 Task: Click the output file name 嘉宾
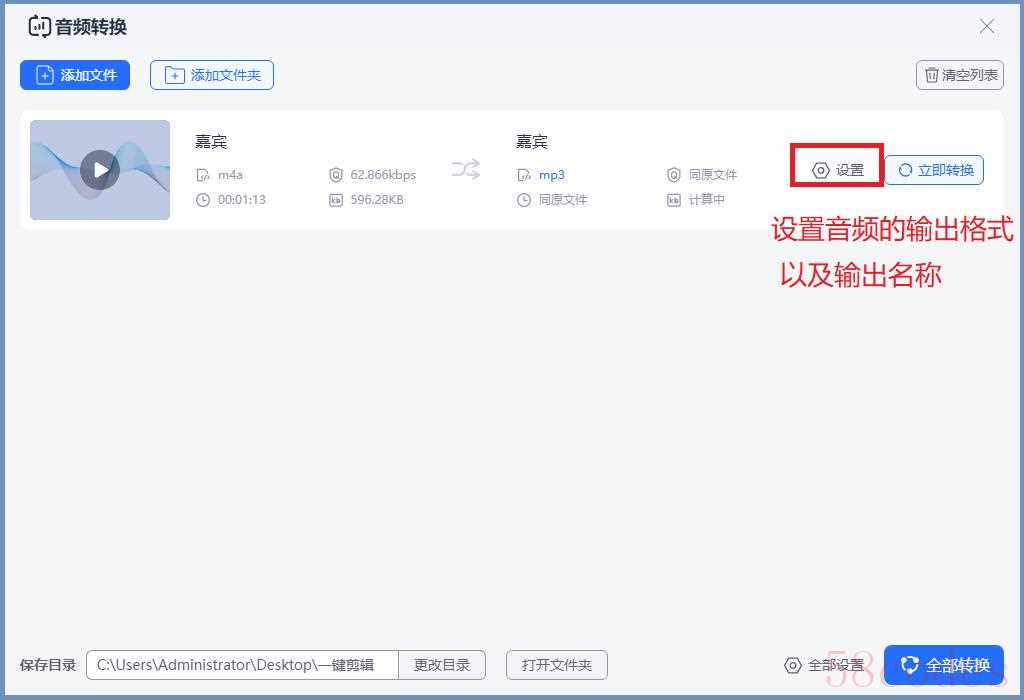pyautogui.click(x=532, y=142)
